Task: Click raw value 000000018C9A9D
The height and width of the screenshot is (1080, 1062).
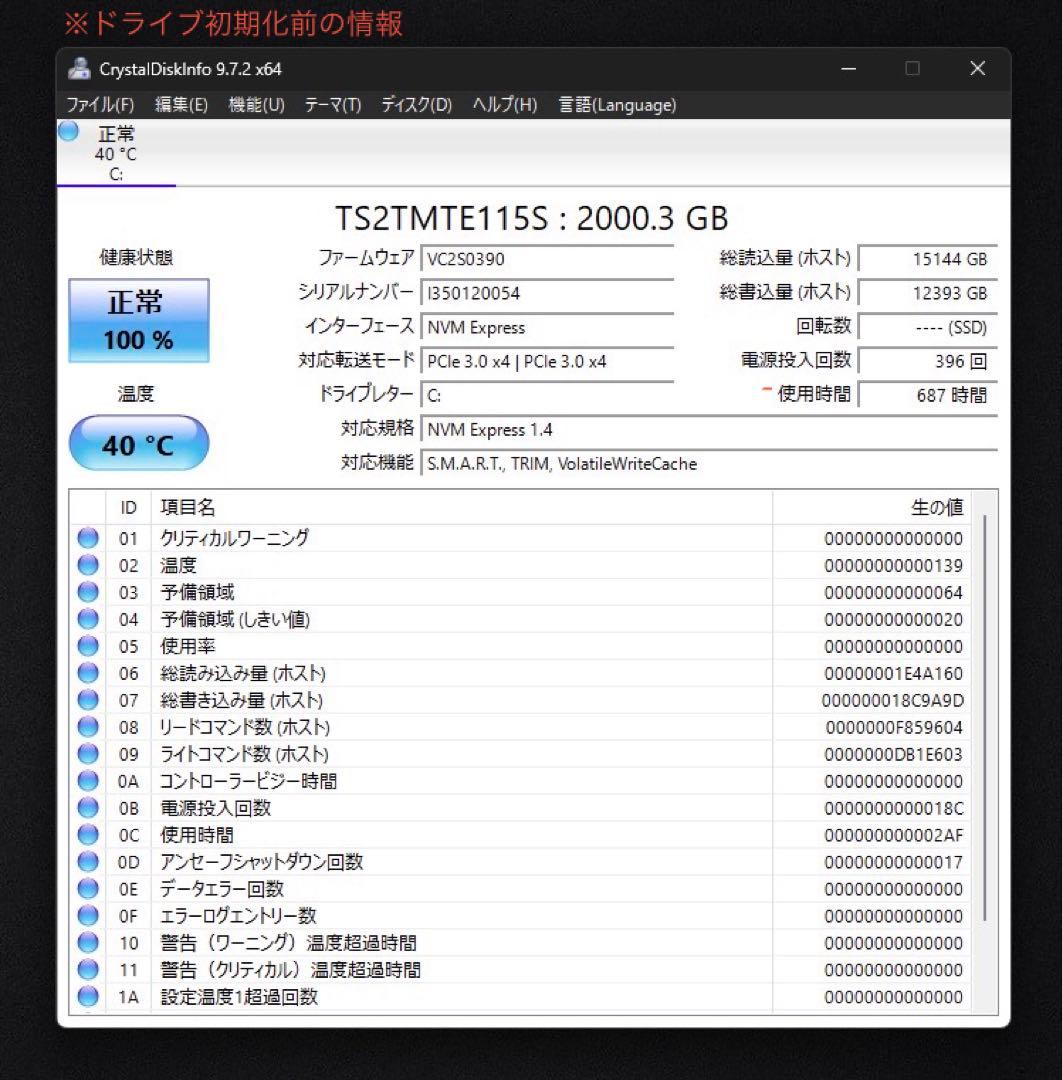Action: [893, 700]
